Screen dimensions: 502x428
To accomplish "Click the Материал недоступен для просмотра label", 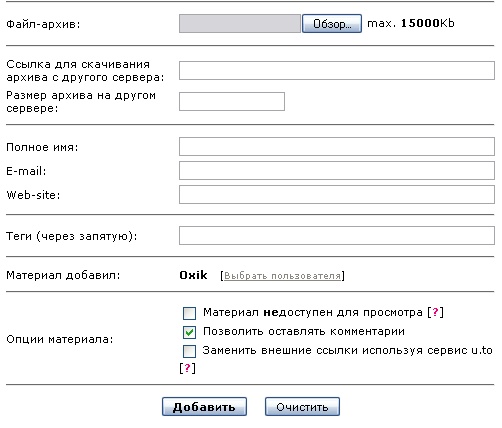I will click(313, 312).
